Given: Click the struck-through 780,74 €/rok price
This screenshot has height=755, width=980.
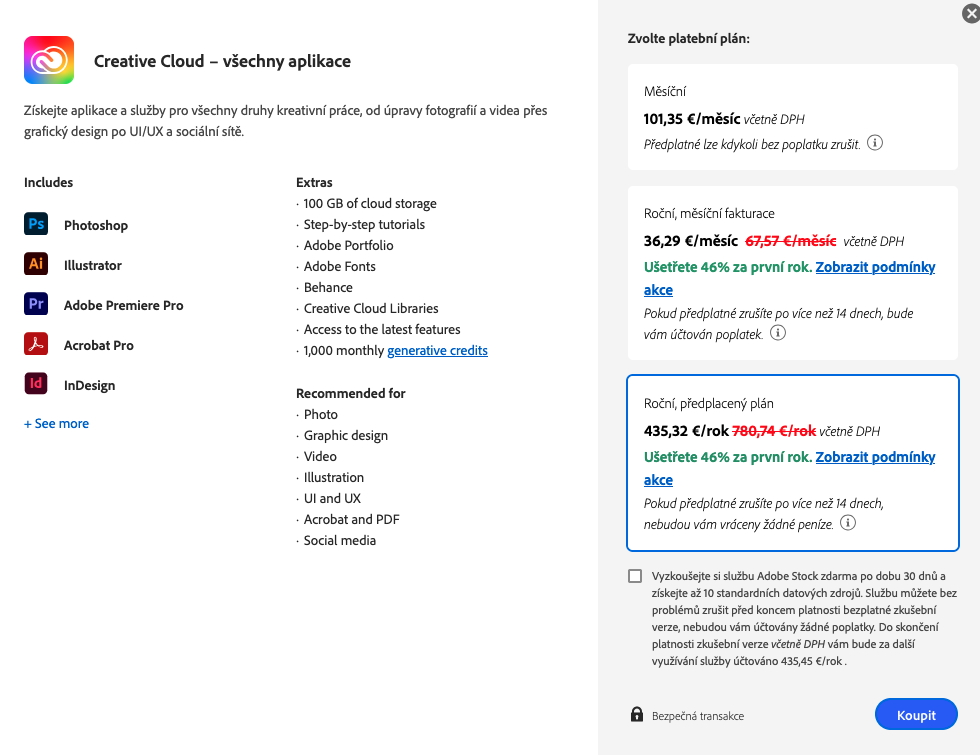Looking at the screenshot, I should [x=774, y=431].
